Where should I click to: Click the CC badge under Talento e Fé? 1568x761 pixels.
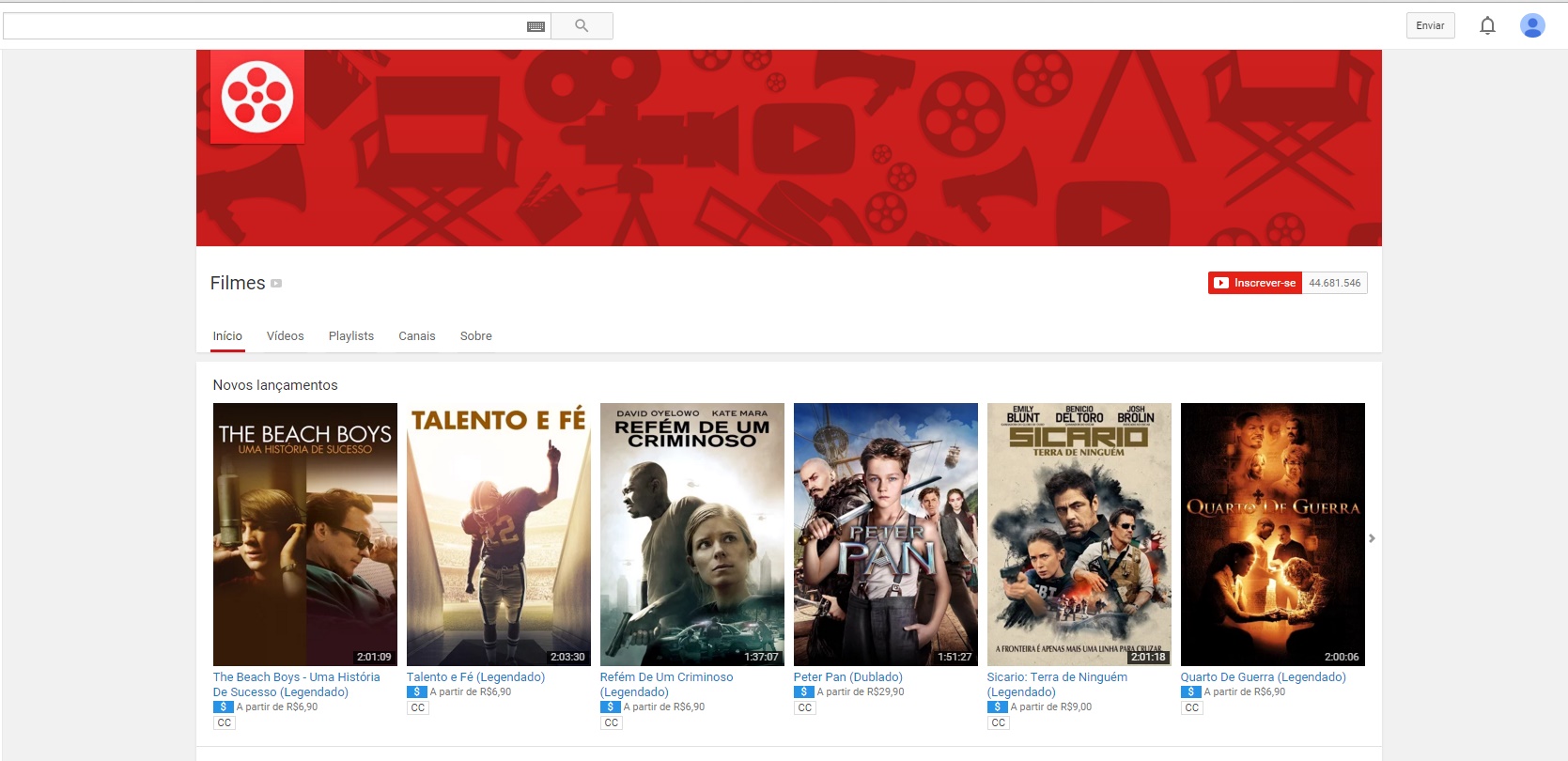[x=418, y=707]
